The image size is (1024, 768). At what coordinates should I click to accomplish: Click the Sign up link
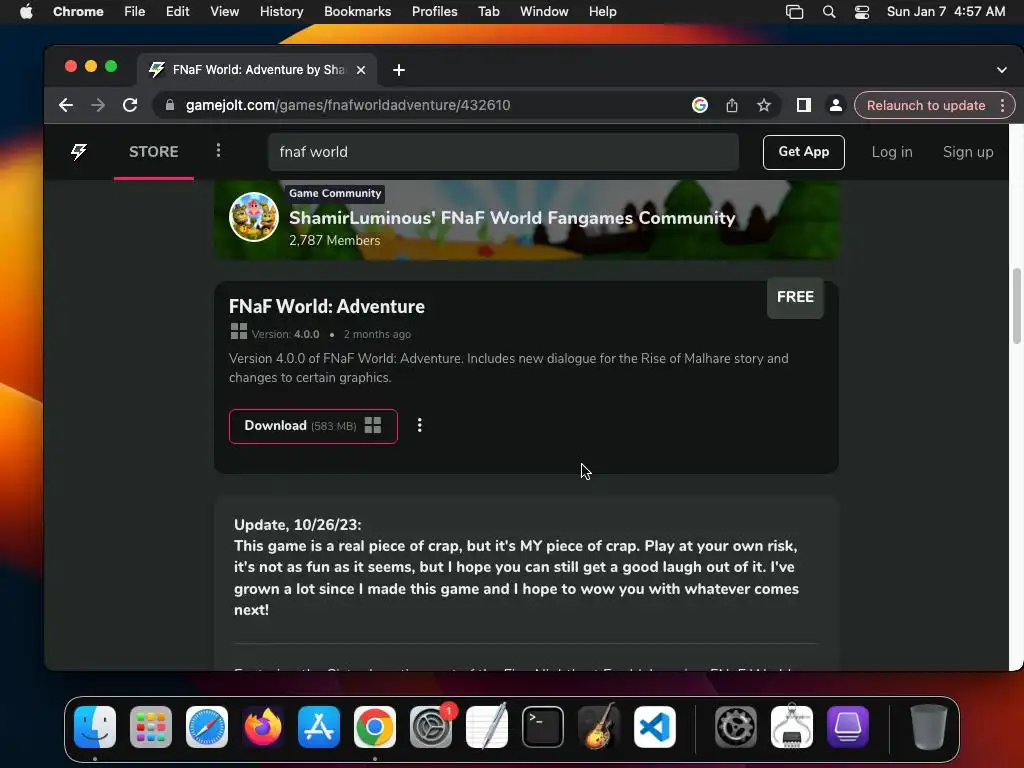(968, 152)
